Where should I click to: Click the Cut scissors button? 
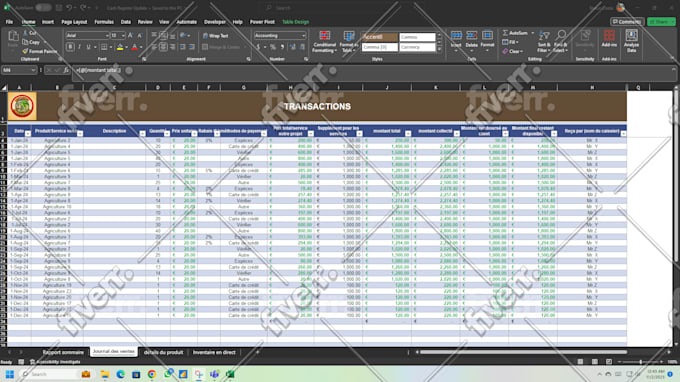(x=30, y=33)
